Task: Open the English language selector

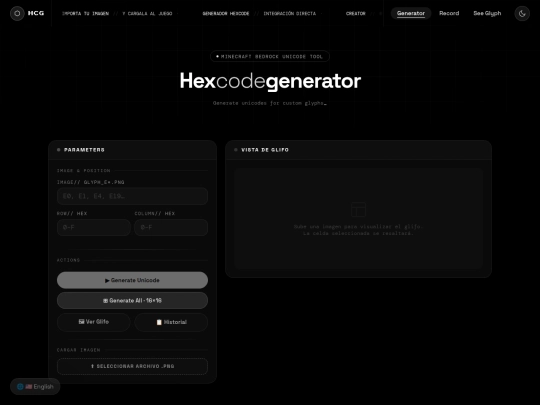Action: click(x=35, y=386)
